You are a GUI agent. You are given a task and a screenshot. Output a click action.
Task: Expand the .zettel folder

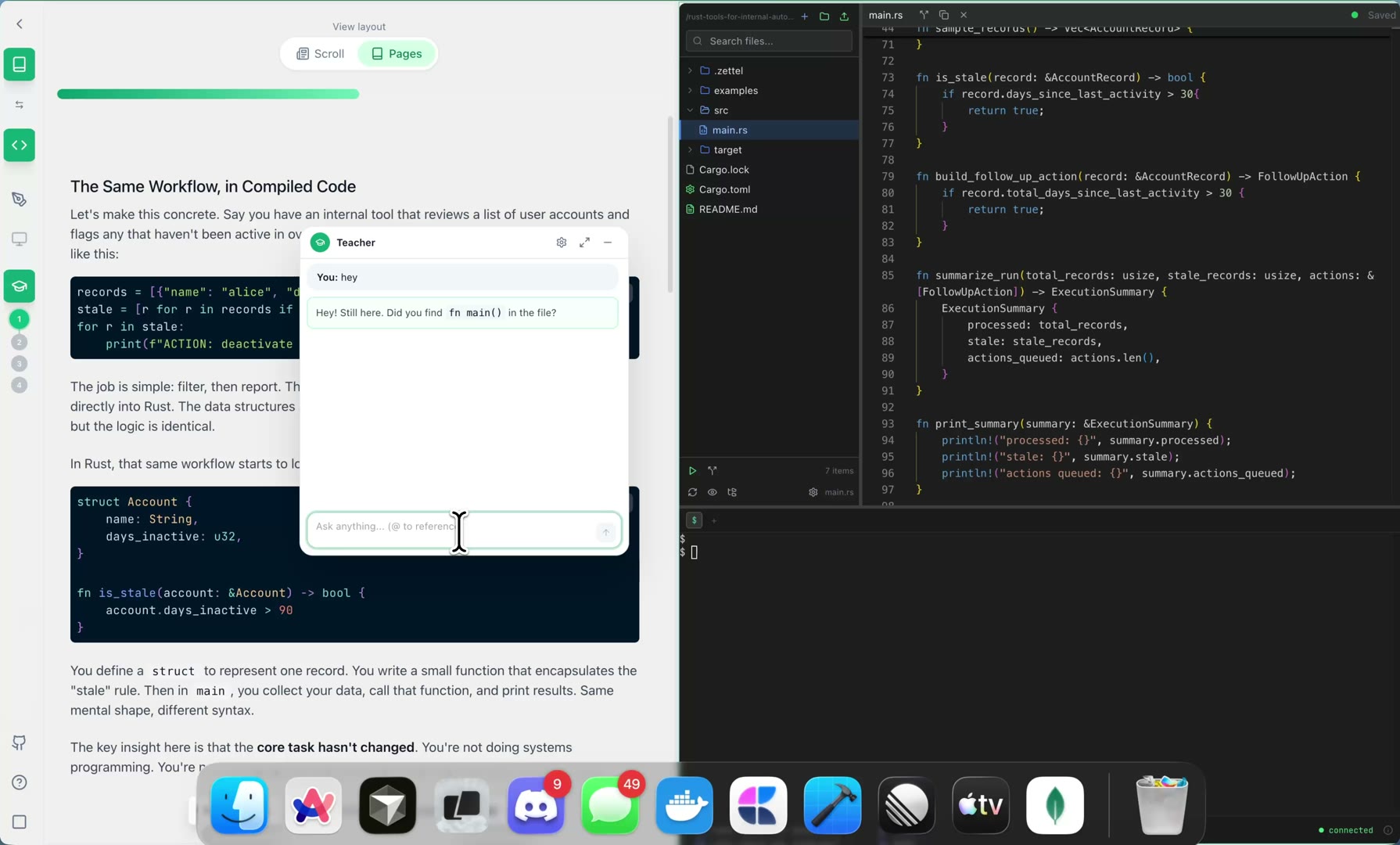[727, 70]
